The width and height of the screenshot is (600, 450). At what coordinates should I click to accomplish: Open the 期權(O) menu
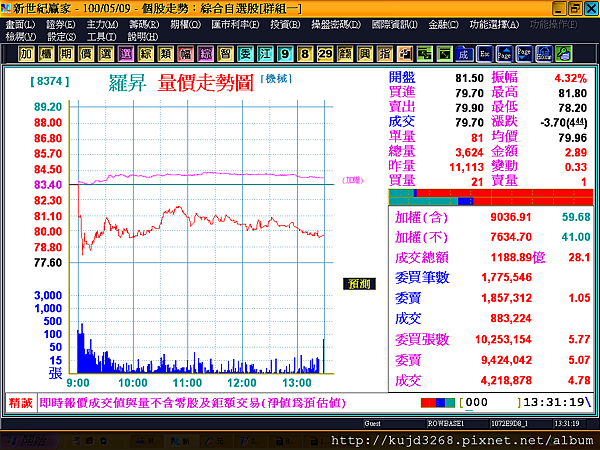pyautogui.click(x=185, y=24)
